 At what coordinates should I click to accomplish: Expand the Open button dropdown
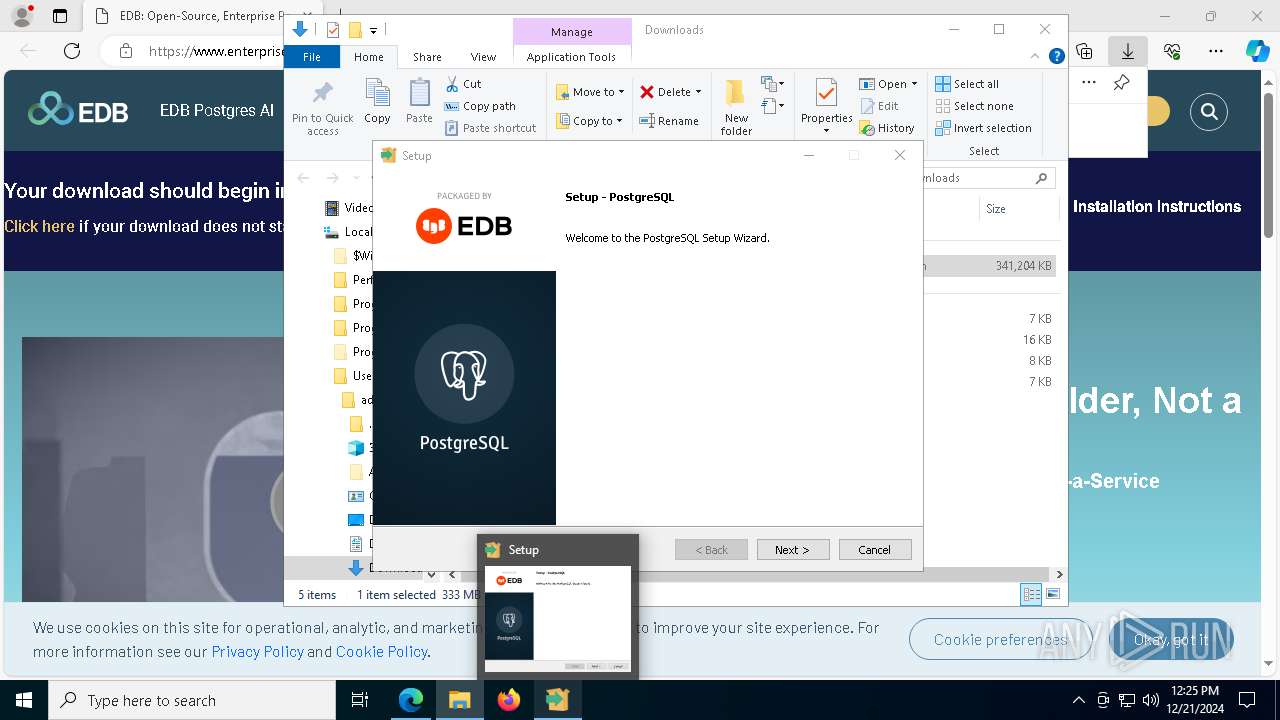coord(913,84)
